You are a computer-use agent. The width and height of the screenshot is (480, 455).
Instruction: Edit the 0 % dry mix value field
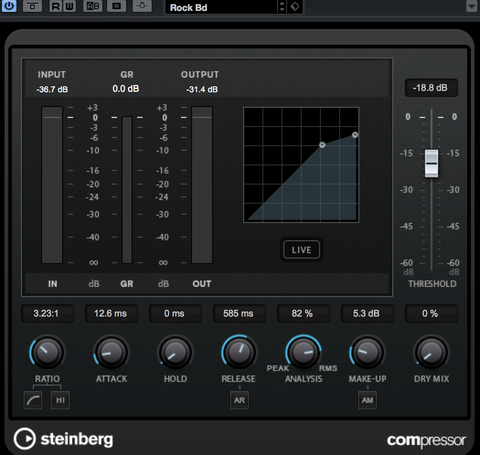coord(431,313)
